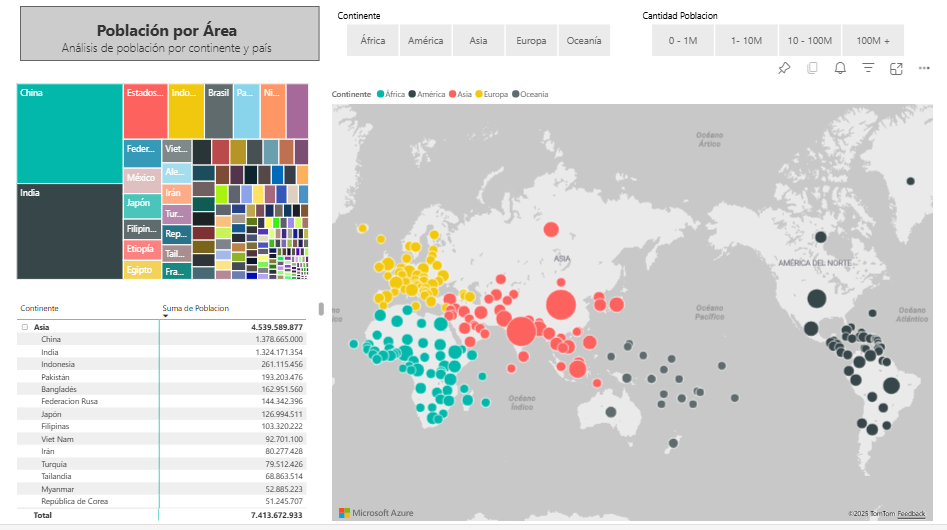Toggle the 100M + population slicer
Image resolution: width=947 pixels, height=530 pixels.
pos(873,41)
